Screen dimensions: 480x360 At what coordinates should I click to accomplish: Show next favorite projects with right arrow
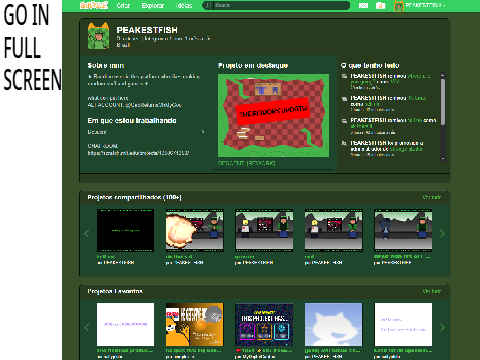pos(442,327)
